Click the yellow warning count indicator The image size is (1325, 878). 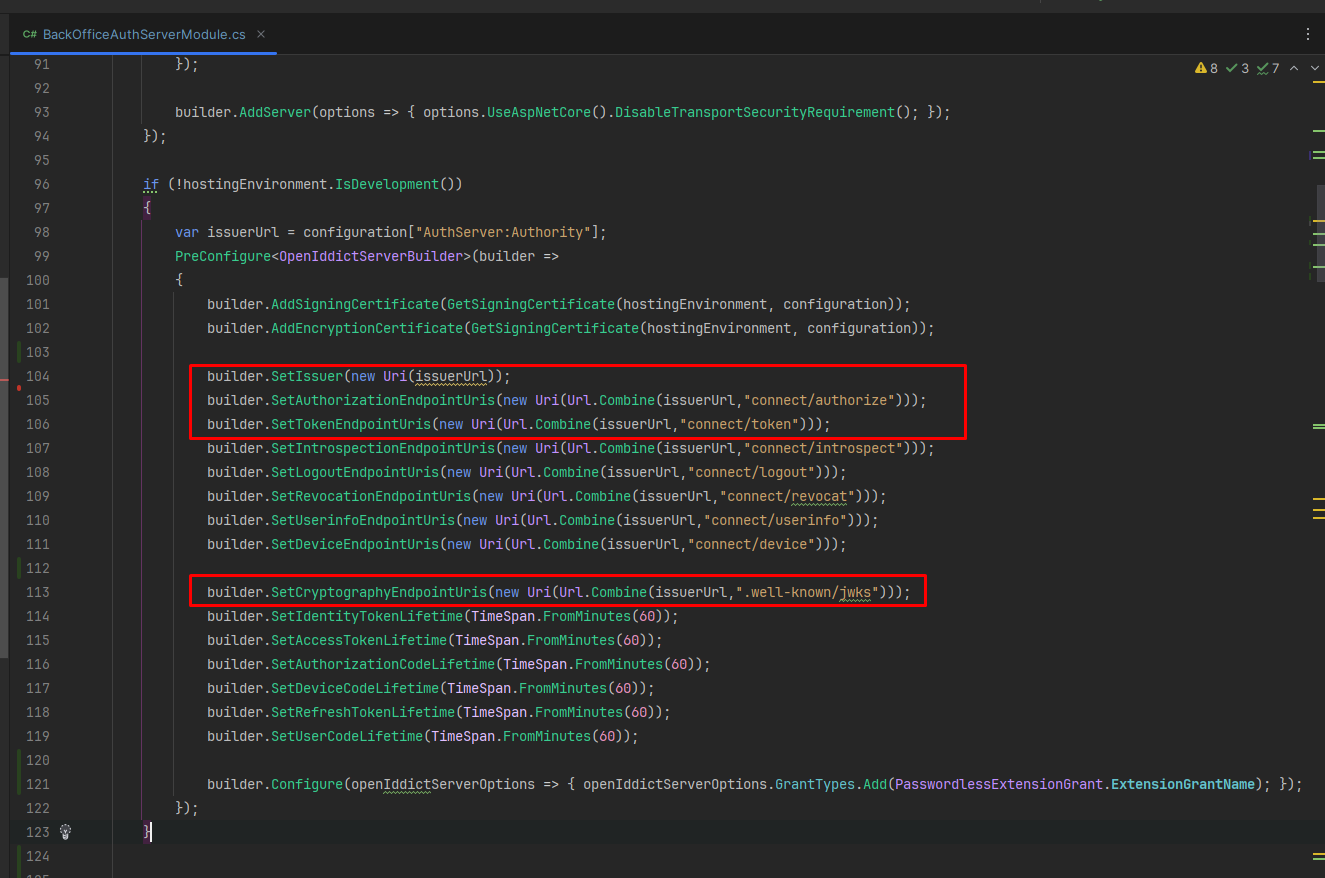(1206, 68)
